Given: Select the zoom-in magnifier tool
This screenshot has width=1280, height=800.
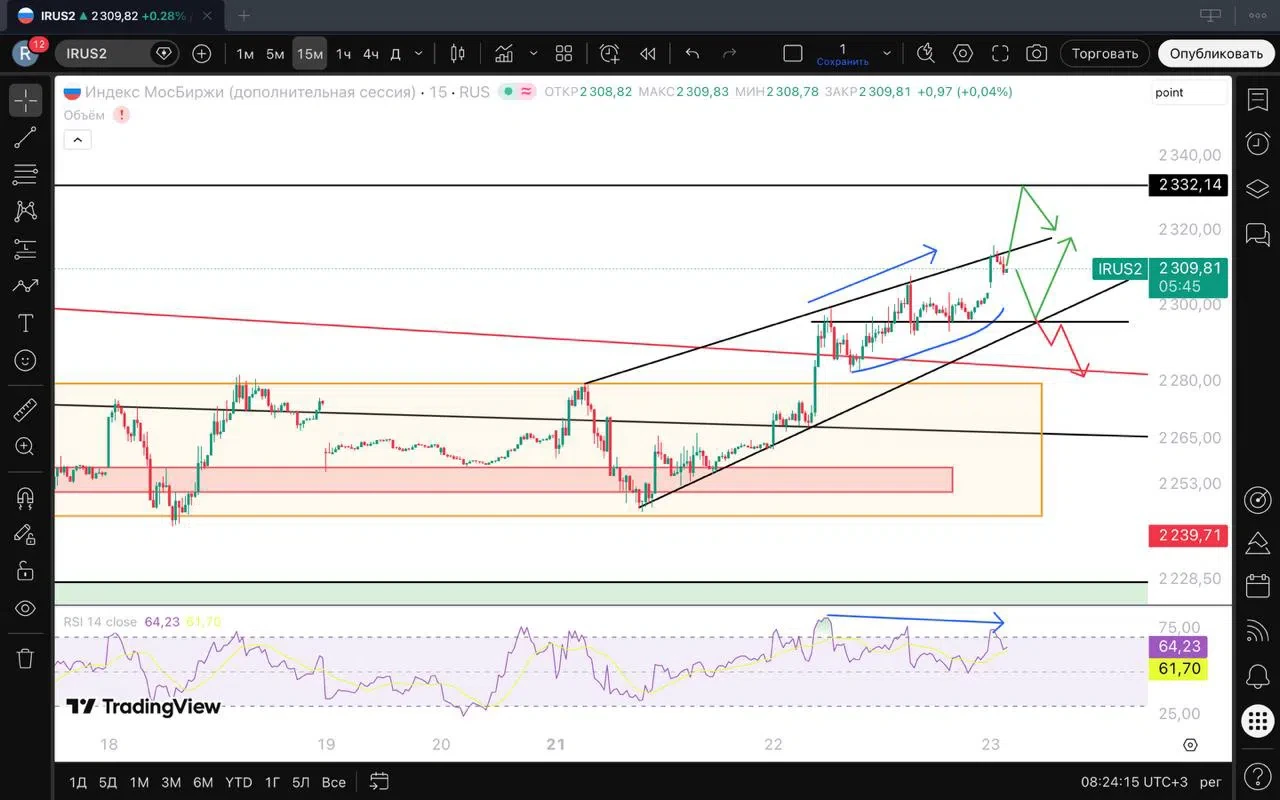Looking at the screenshot, I should [x=25, y=446].
